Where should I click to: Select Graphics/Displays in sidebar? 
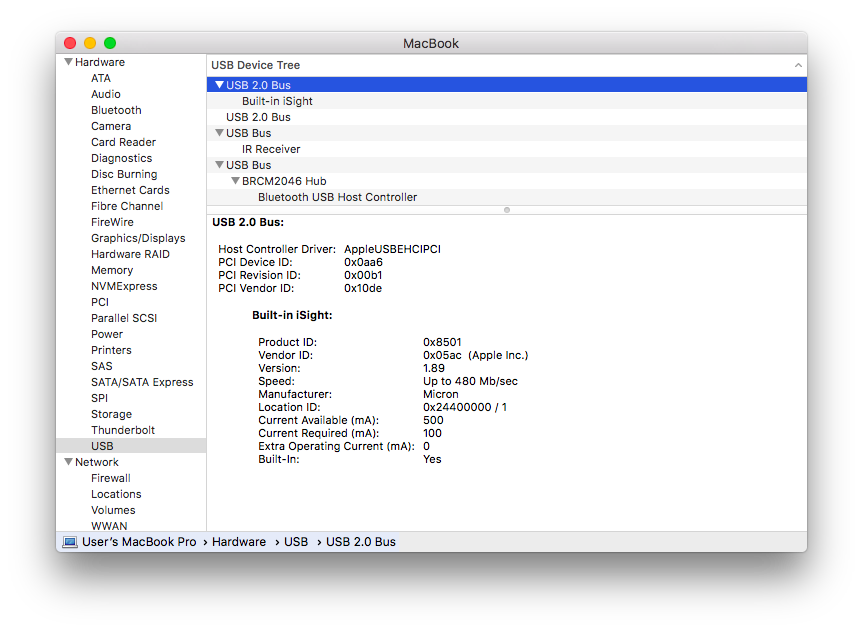point(138,238)
